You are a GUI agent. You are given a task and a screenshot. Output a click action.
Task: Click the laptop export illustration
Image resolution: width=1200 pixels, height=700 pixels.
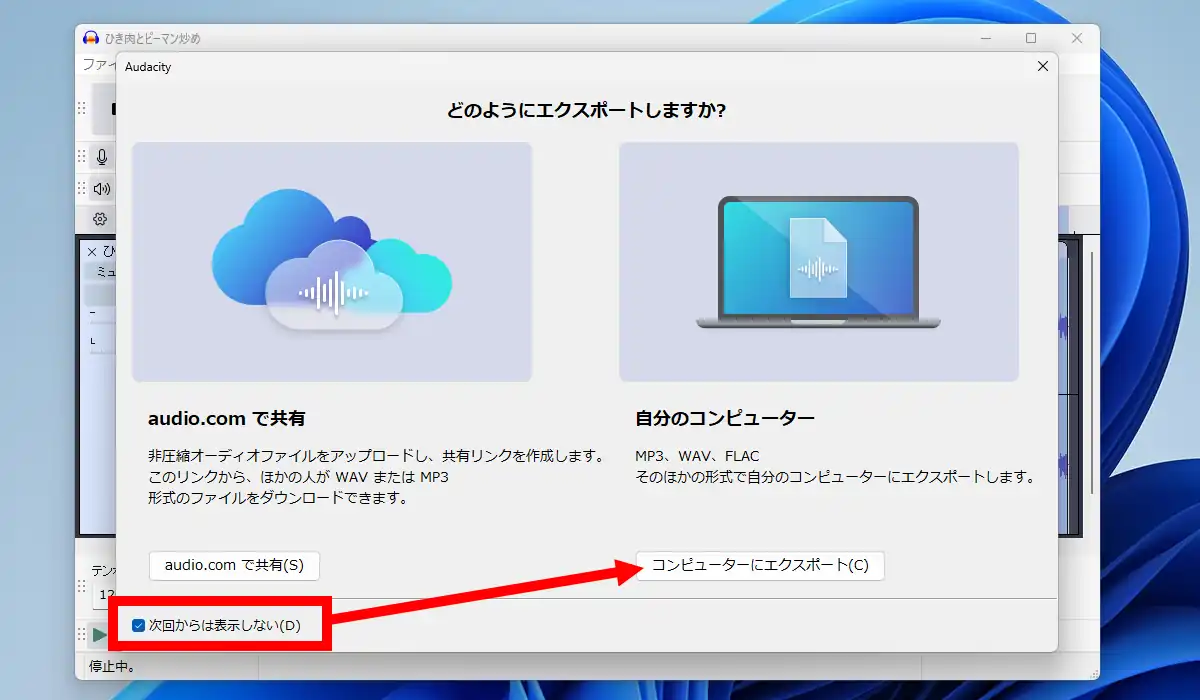818,262
